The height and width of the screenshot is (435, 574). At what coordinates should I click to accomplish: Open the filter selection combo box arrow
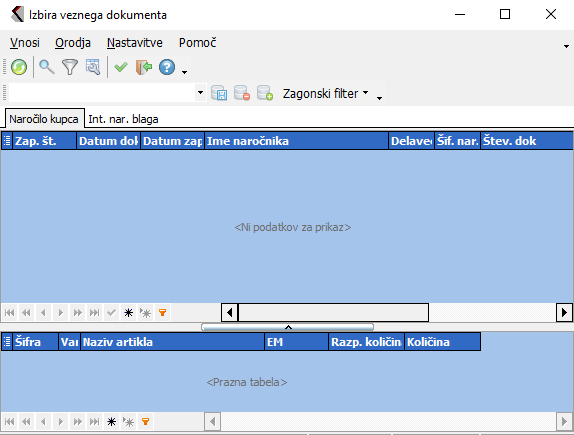pos(200,93)
